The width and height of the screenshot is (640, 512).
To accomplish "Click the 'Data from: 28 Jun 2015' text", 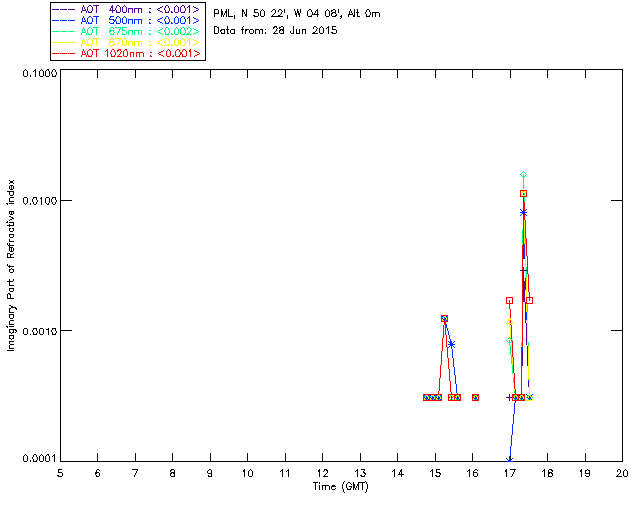I will [275, 31].
